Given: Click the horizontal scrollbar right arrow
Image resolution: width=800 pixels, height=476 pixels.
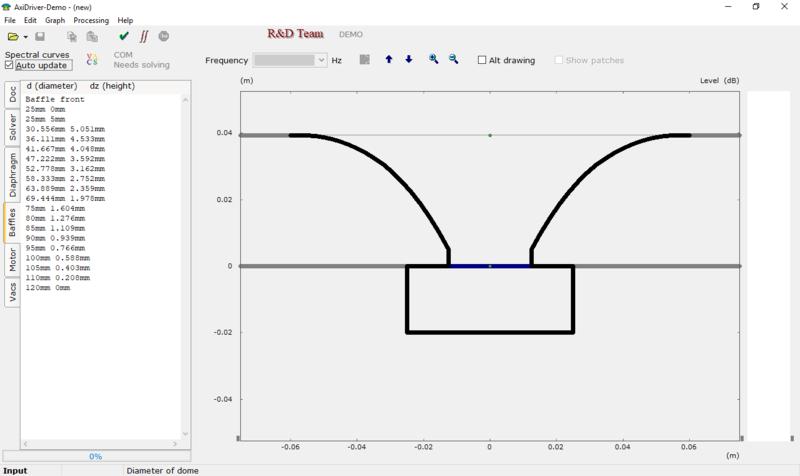Looking at the screenshot, I should coord(175,444).
